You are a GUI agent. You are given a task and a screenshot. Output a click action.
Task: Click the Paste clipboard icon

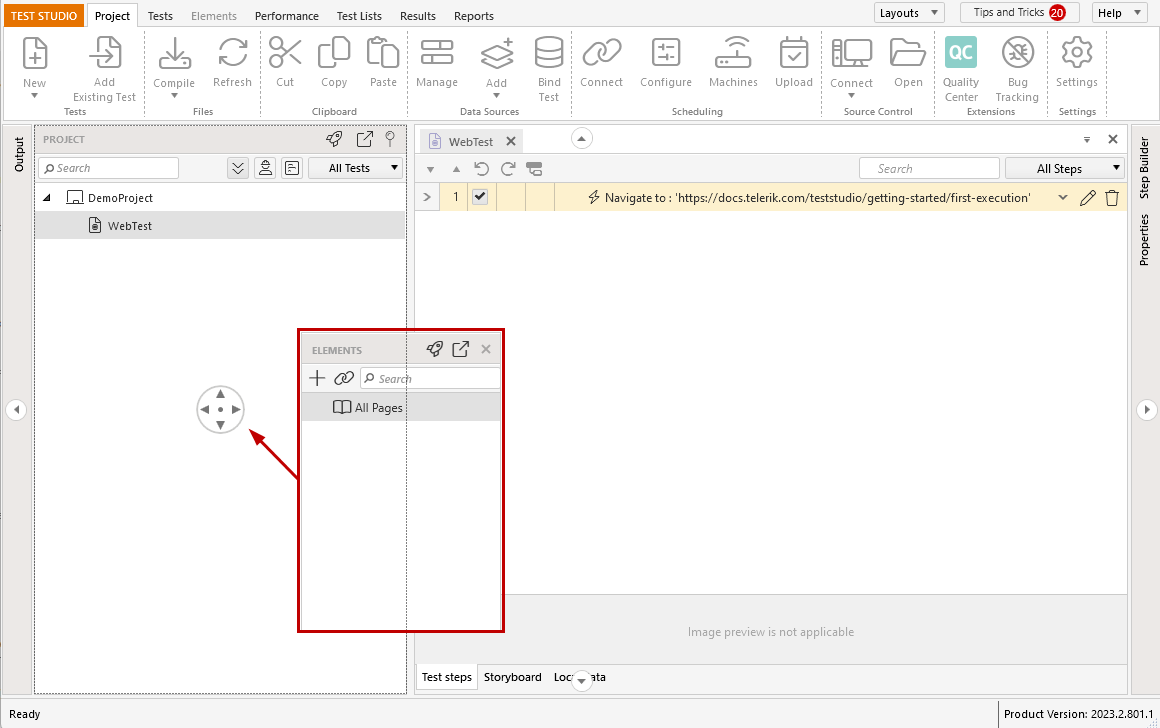click(383, 53)
